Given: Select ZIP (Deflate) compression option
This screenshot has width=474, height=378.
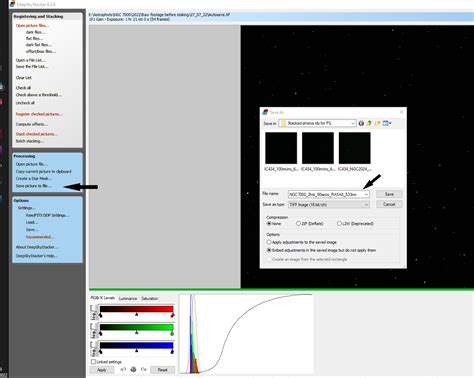Looking at the screenshot, I should [298, 224].
